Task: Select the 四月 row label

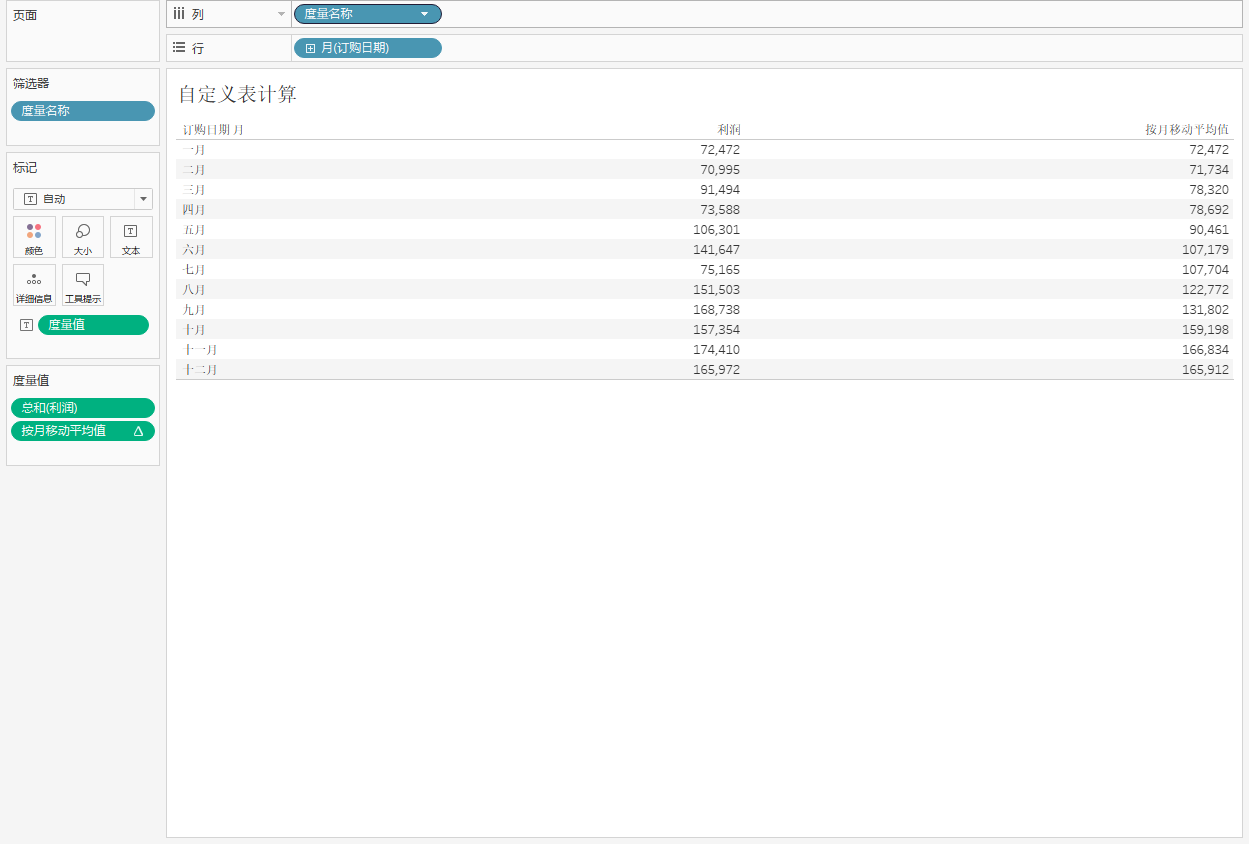Action: coord(194,210)
